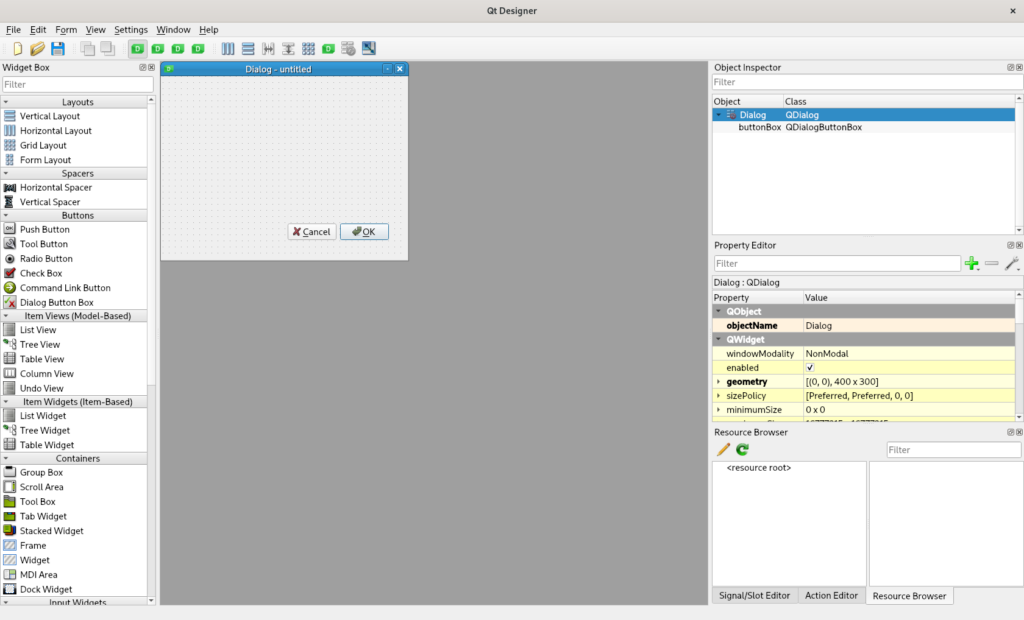Screen dimensions: 1024x620
Task: Expand the geometry property
Action: click(x=718, y=382)
